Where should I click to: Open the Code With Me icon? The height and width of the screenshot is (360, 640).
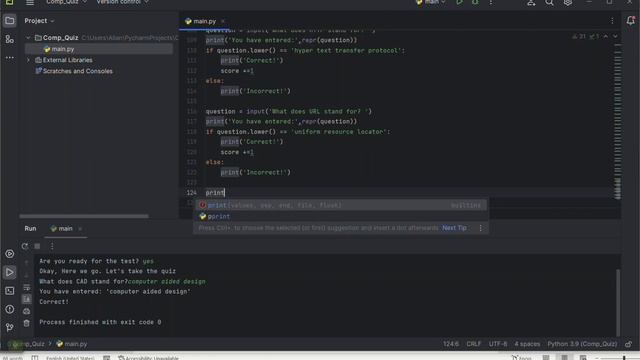point(531,2)
